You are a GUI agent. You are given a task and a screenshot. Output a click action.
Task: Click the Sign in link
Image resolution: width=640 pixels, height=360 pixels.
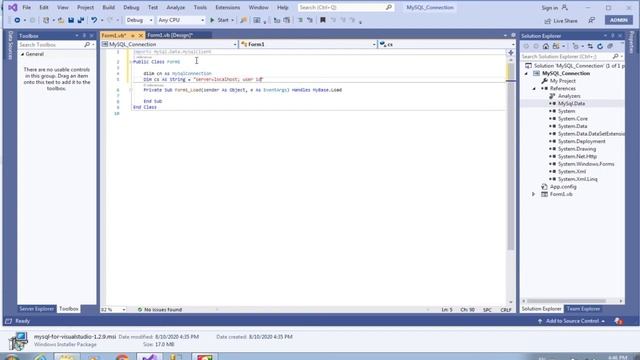550,8
